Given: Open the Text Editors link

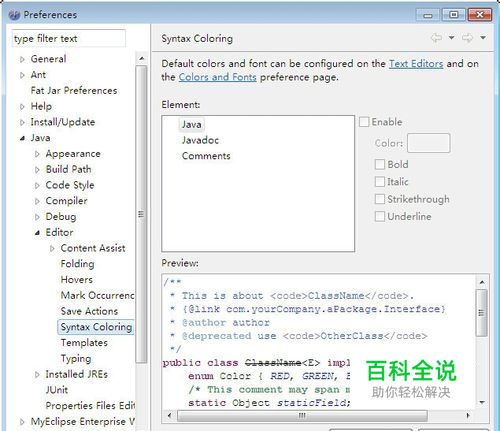Looking at the screenshot, I should [x=416, y=63].
